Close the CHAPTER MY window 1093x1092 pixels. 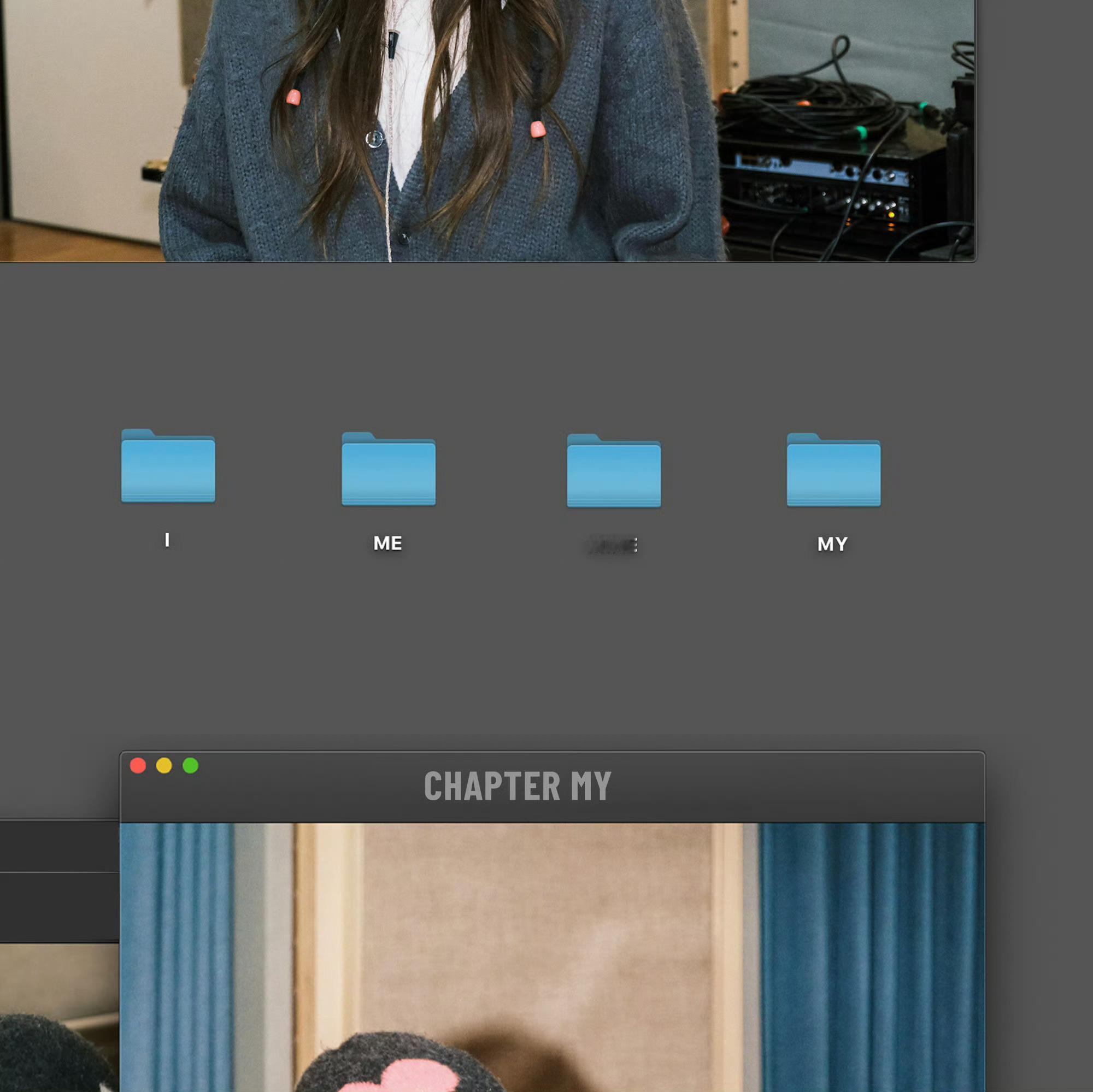pyautogui.click(x=138, y=766)
